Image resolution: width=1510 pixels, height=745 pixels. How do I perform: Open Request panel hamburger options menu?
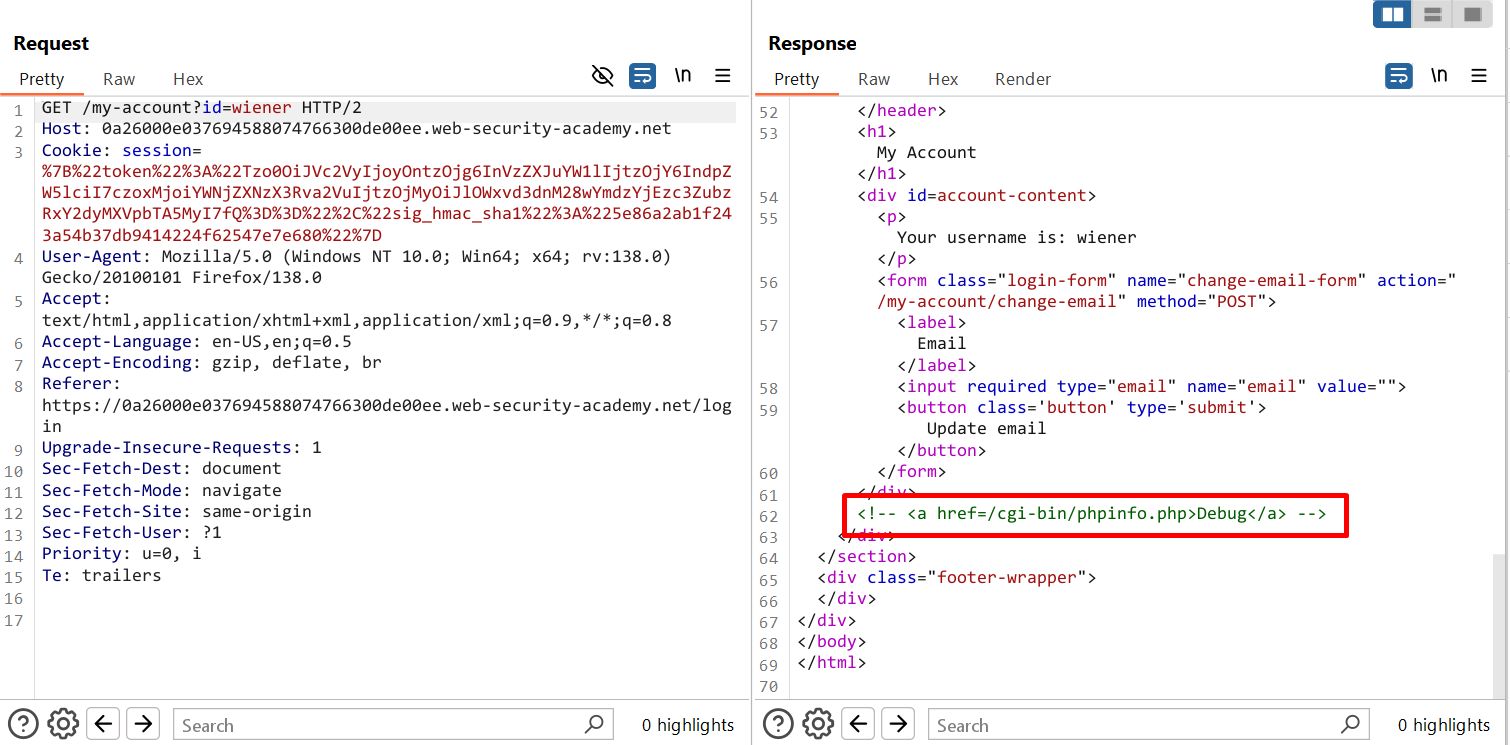pos(722,76)
